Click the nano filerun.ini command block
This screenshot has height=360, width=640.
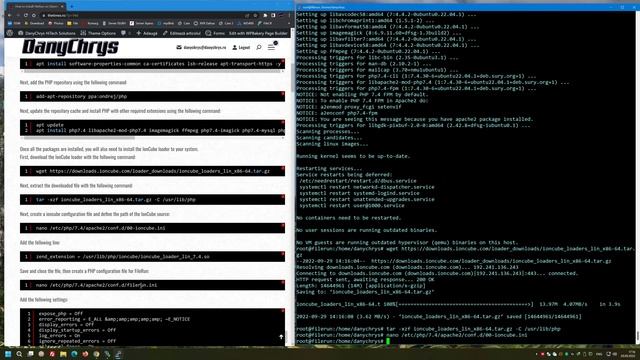(x=152, y=285)
